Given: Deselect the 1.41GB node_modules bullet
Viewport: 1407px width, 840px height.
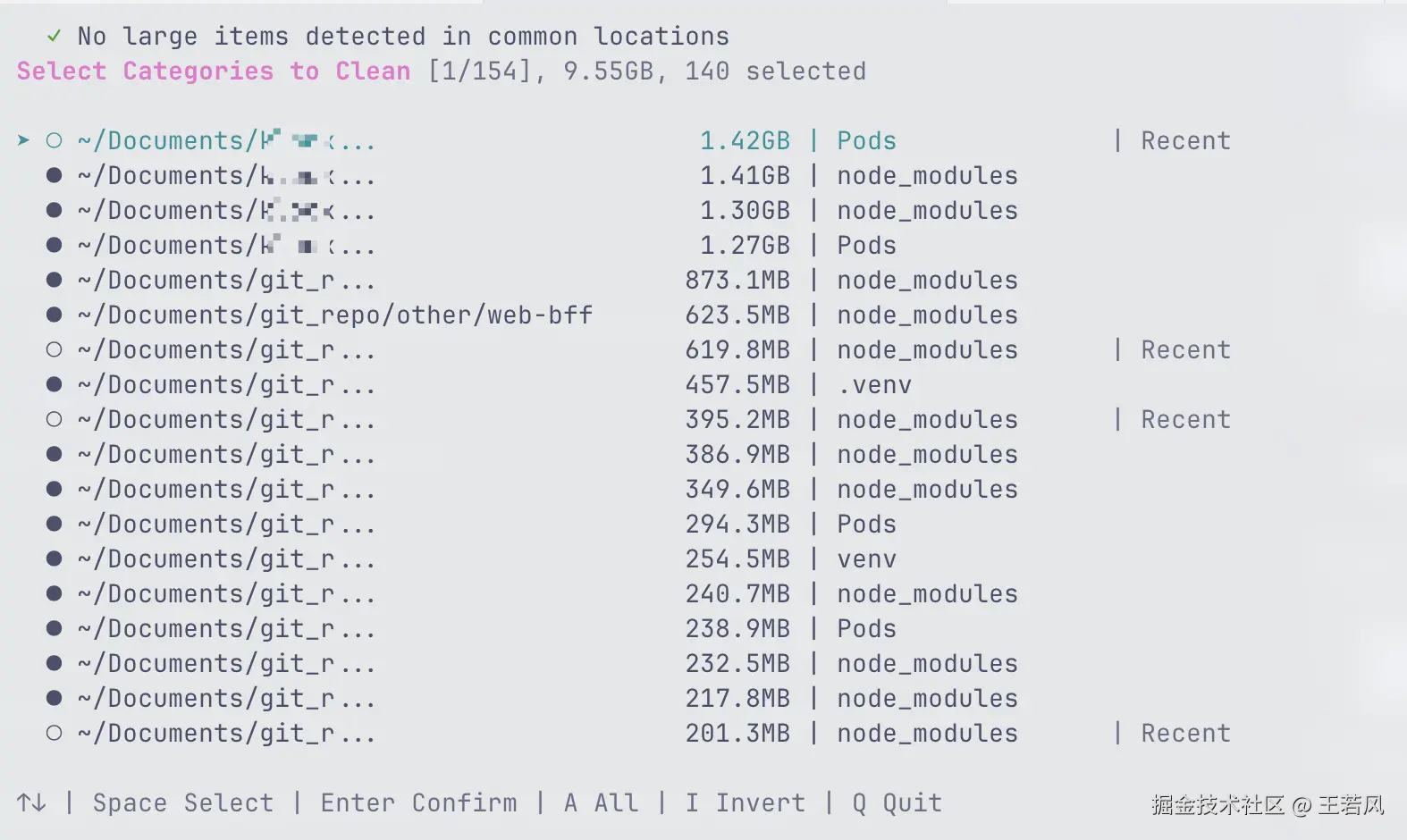Looking at the screenshot, I should coord(55,175).
